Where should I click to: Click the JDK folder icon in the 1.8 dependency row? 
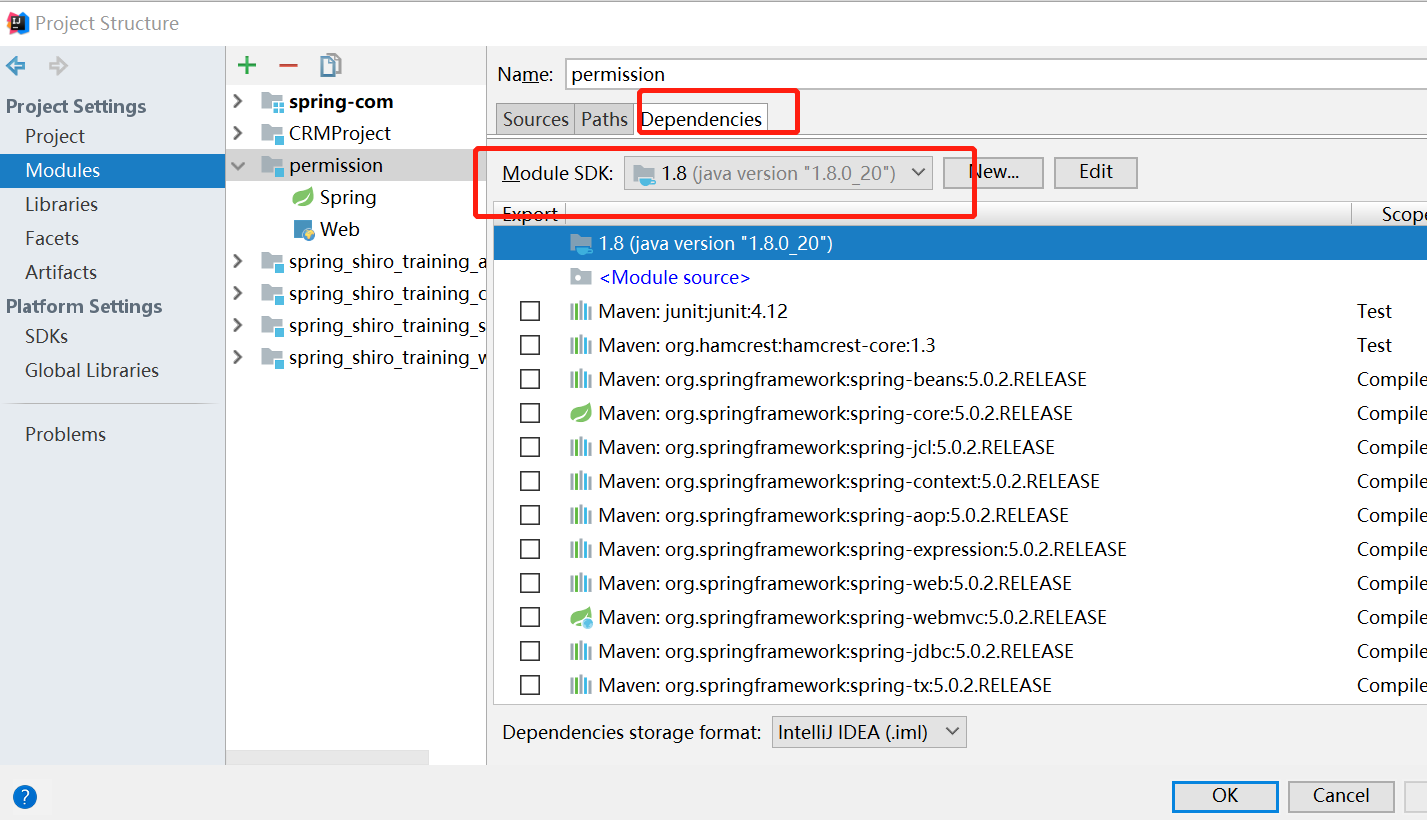580,243
